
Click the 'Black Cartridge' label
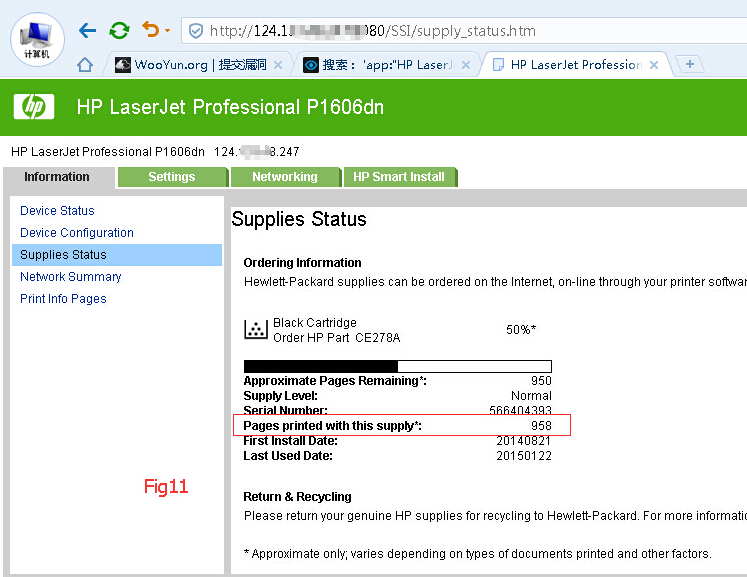click(314, 323)
